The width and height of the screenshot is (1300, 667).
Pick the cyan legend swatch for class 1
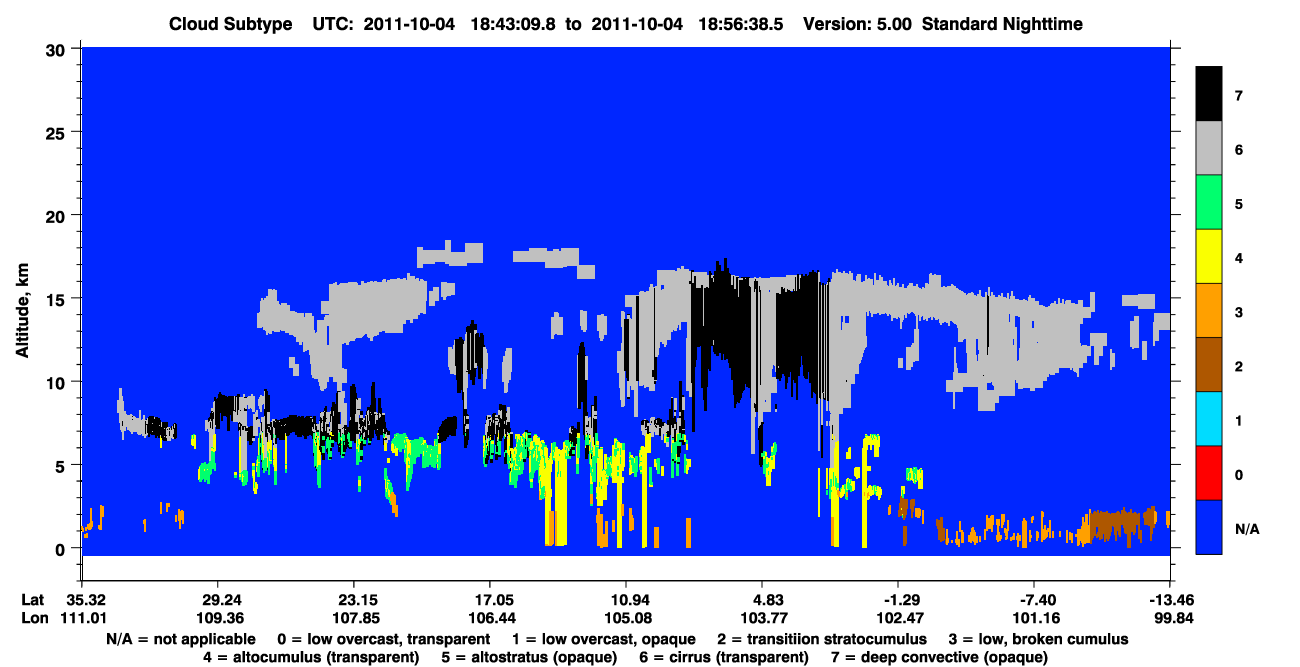click(1209, 419)
